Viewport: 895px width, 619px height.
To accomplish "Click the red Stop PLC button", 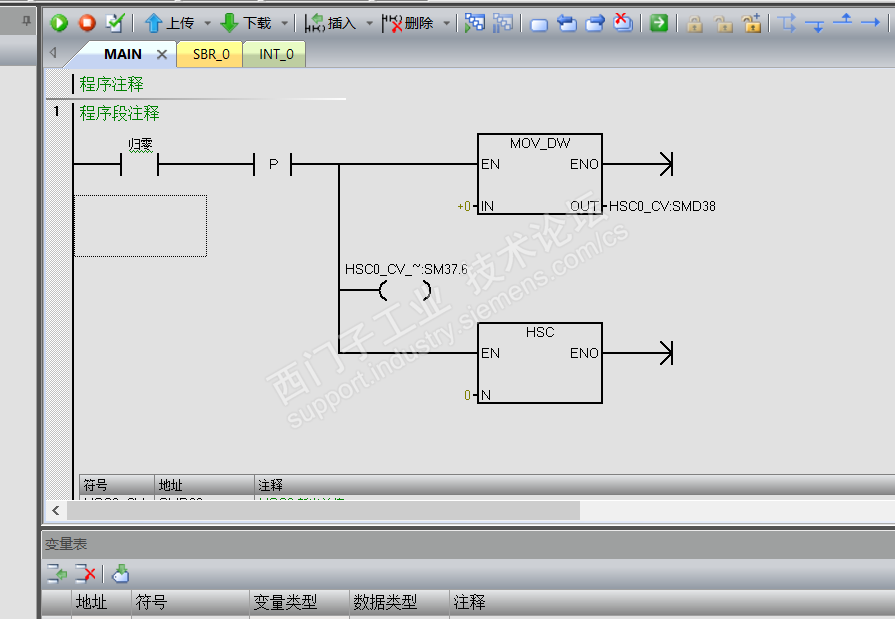I will pyautogui.click(x=87, y=23).
